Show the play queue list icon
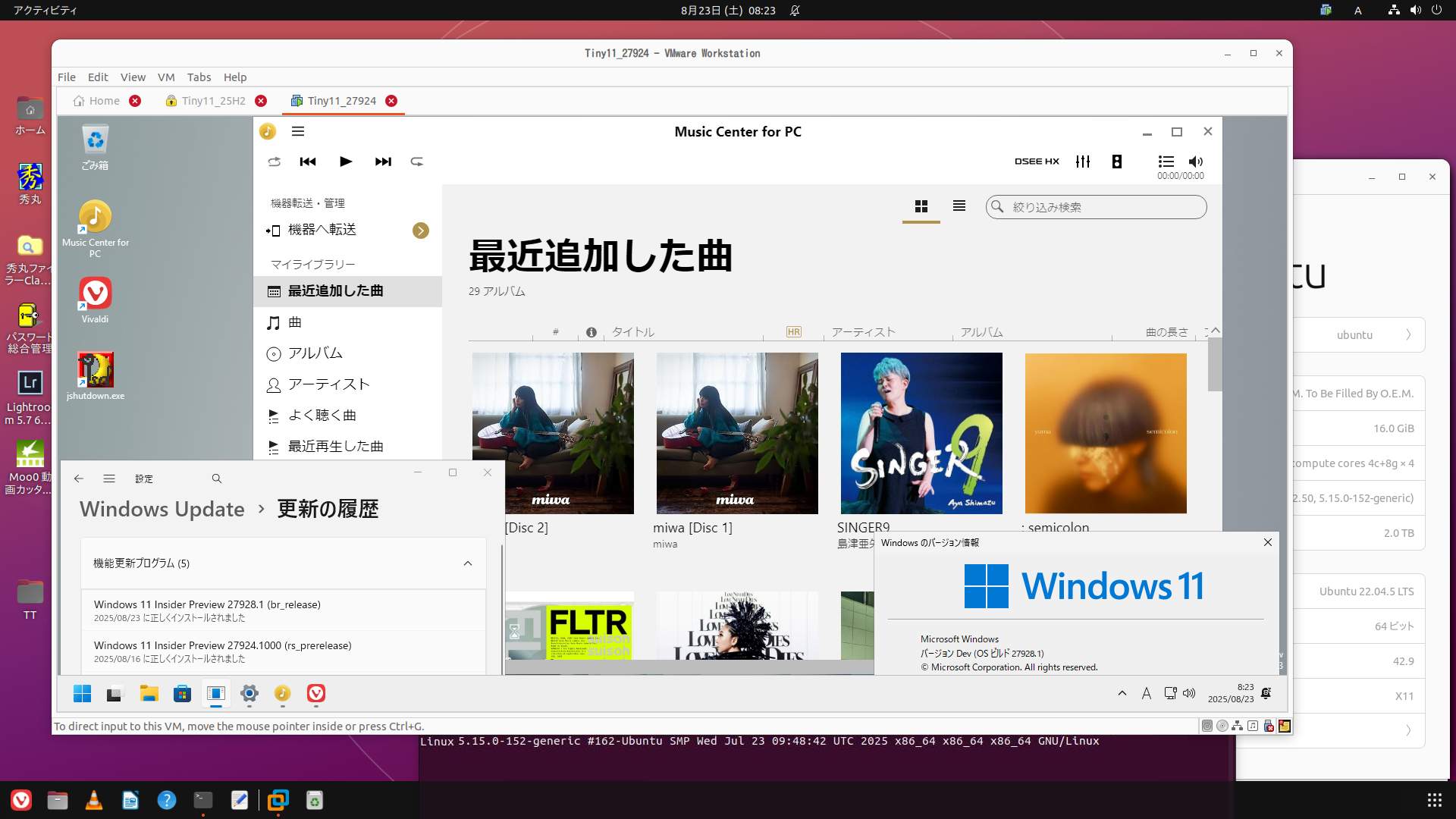 pos(1166,162)
